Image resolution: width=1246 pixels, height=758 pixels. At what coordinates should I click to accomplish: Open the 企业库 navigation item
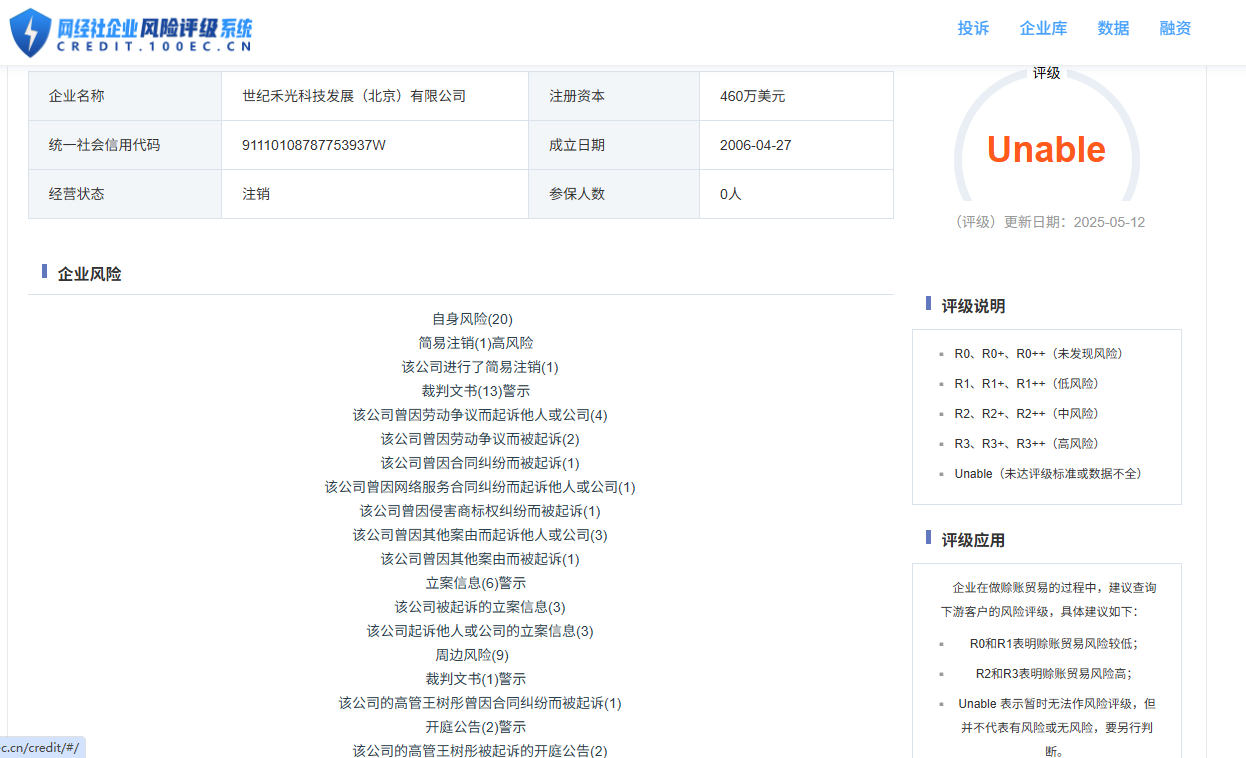tap(1043, 28)
